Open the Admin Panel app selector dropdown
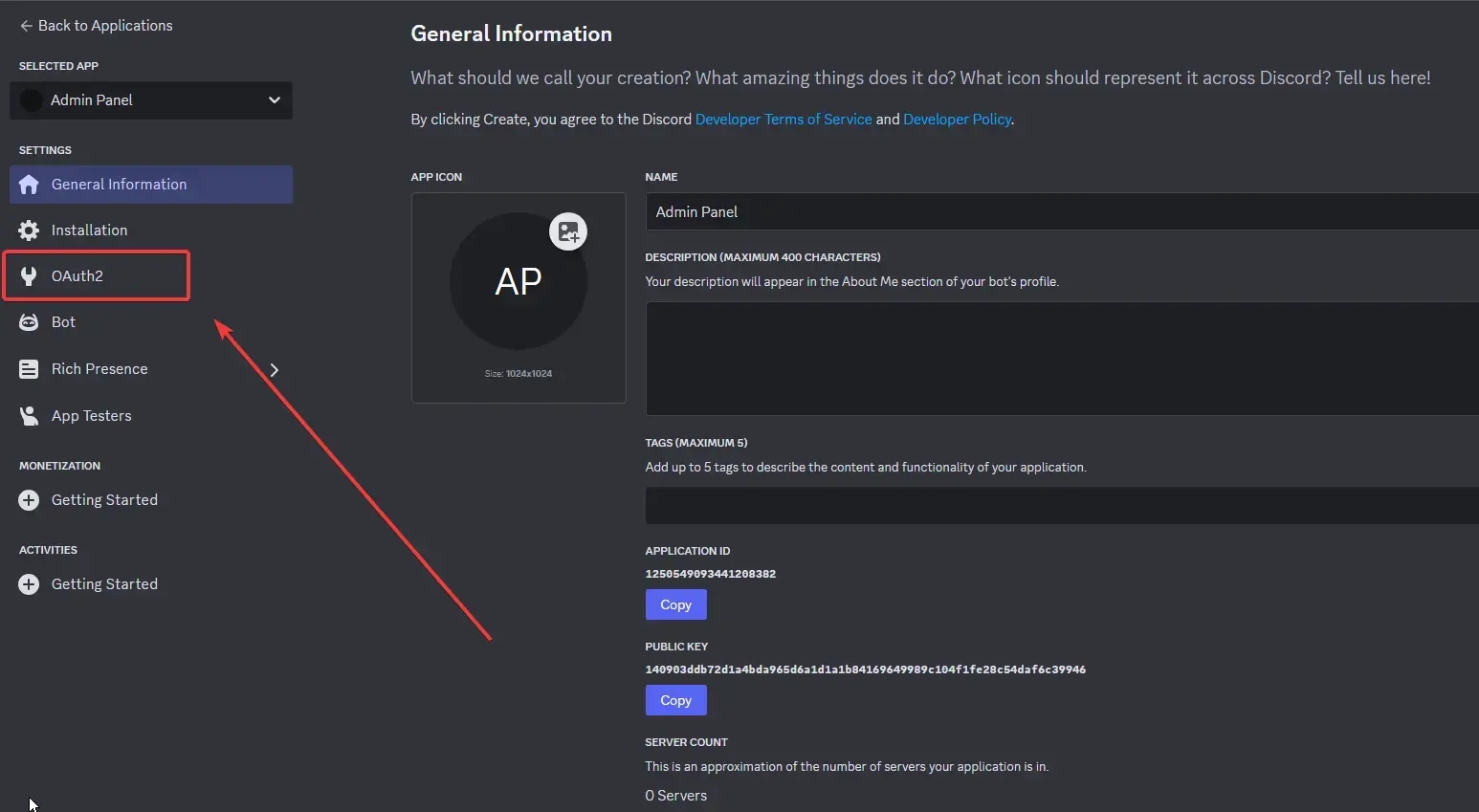This screenshot has width=1479, height=812. point(151,100)
